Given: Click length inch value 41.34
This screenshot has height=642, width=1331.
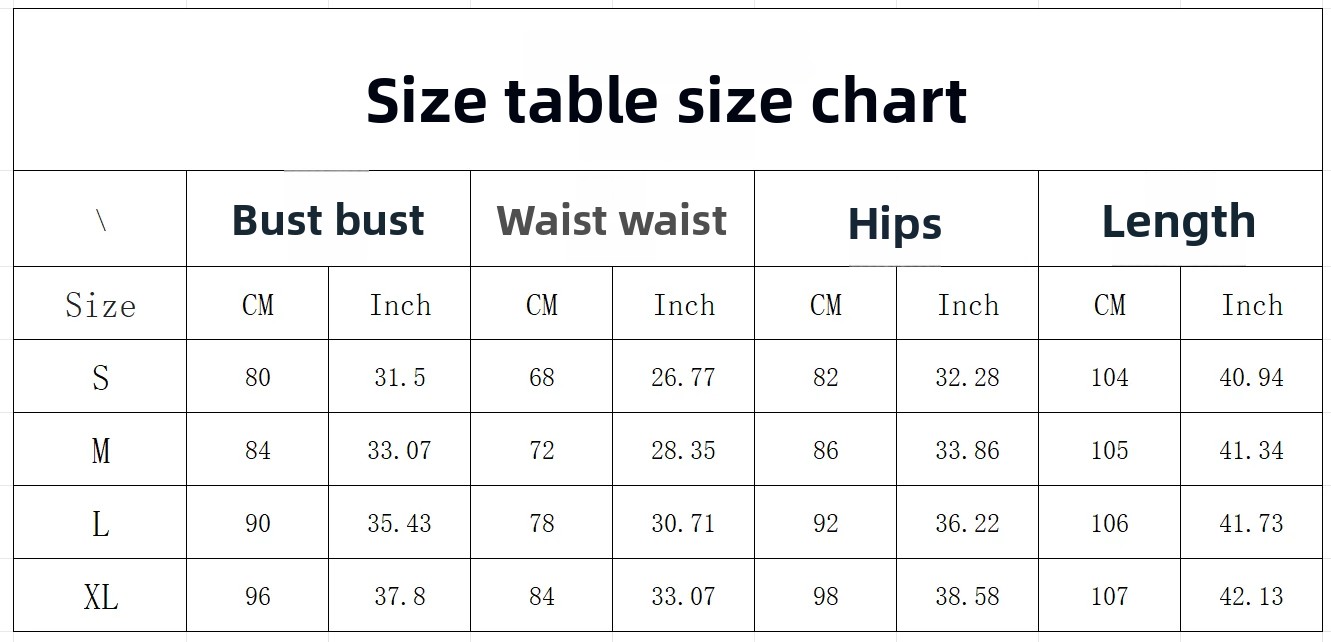Looking at the screenshot, I should [x=1252, y=450].
